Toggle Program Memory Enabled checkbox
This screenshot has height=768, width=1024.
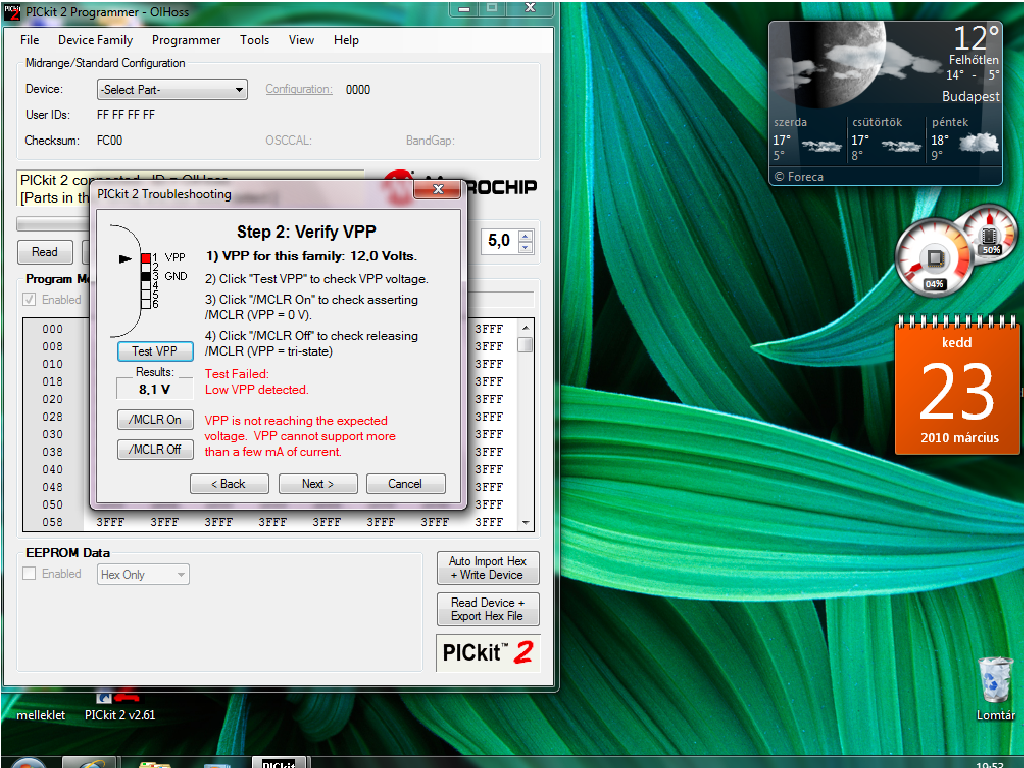pyautogui.click(x=29, y=300)
